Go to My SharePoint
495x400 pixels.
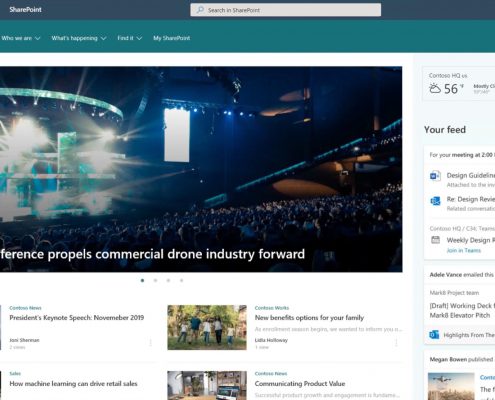172,38
